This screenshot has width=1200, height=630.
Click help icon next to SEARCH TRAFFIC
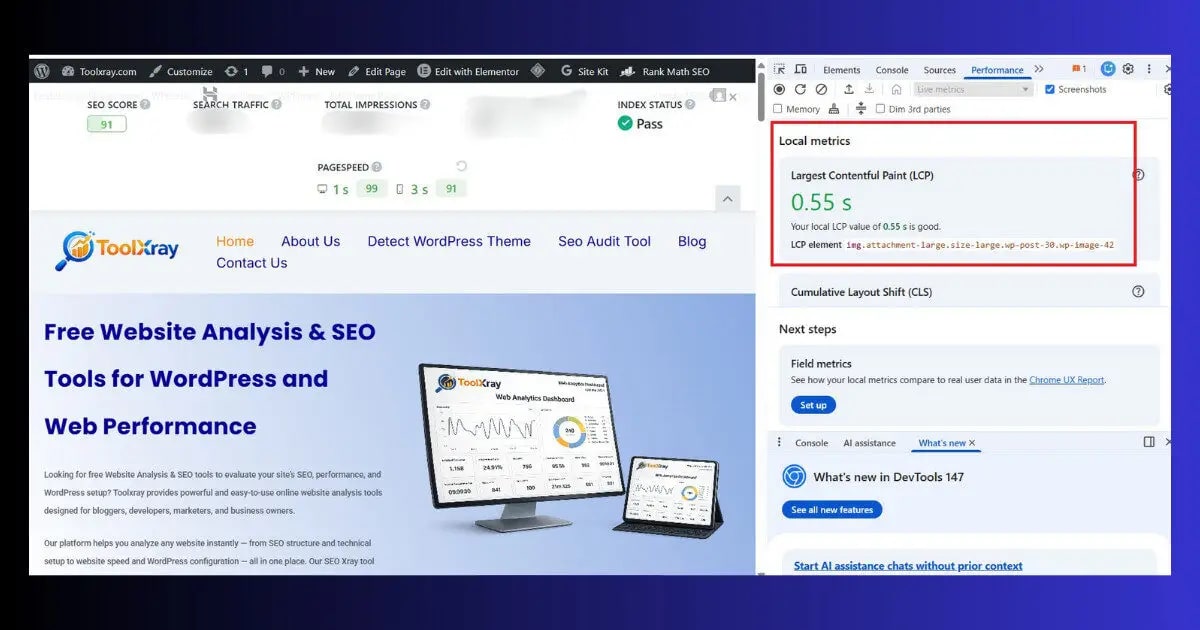pos(277,104)
